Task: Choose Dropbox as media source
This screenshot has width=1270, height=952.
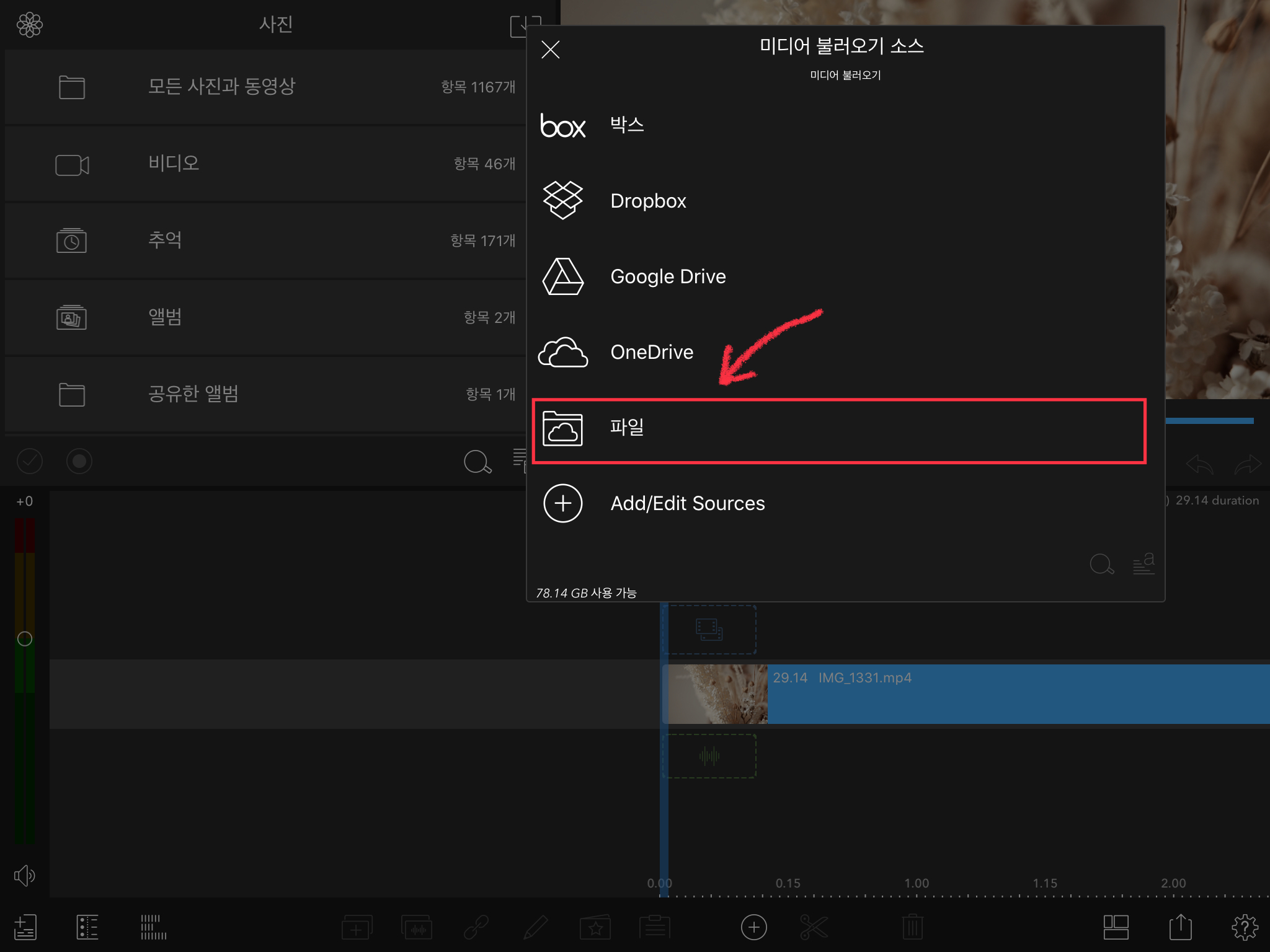Action: (648, 201)
